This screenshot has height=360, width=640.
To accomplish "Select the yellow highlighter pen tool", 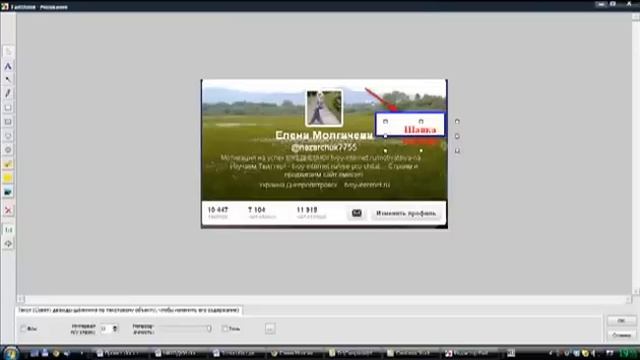I will click(8, 164).
